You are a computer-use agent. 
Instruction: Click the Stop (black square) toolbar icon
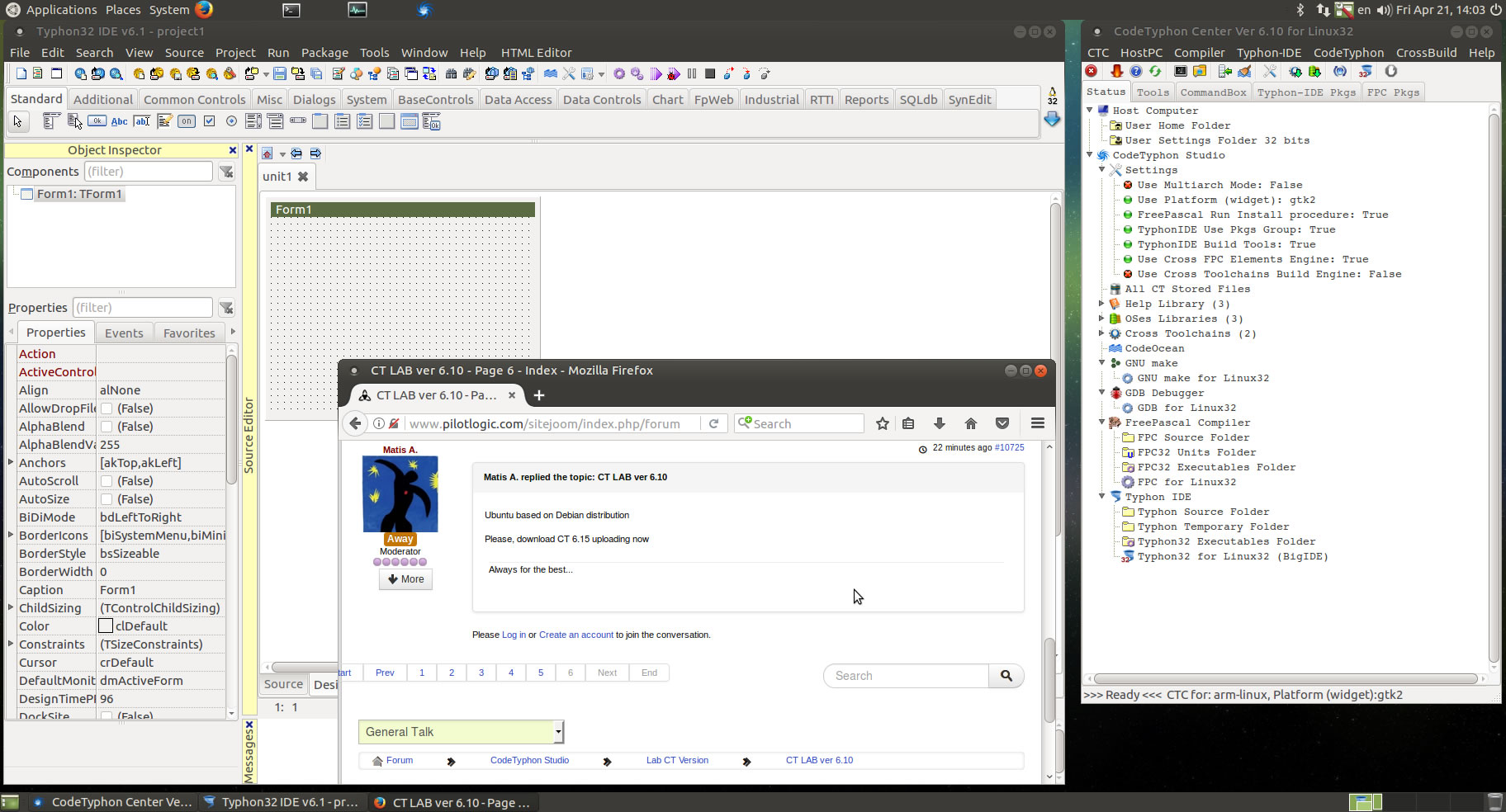pyautogui.click(x=709, y=73)
